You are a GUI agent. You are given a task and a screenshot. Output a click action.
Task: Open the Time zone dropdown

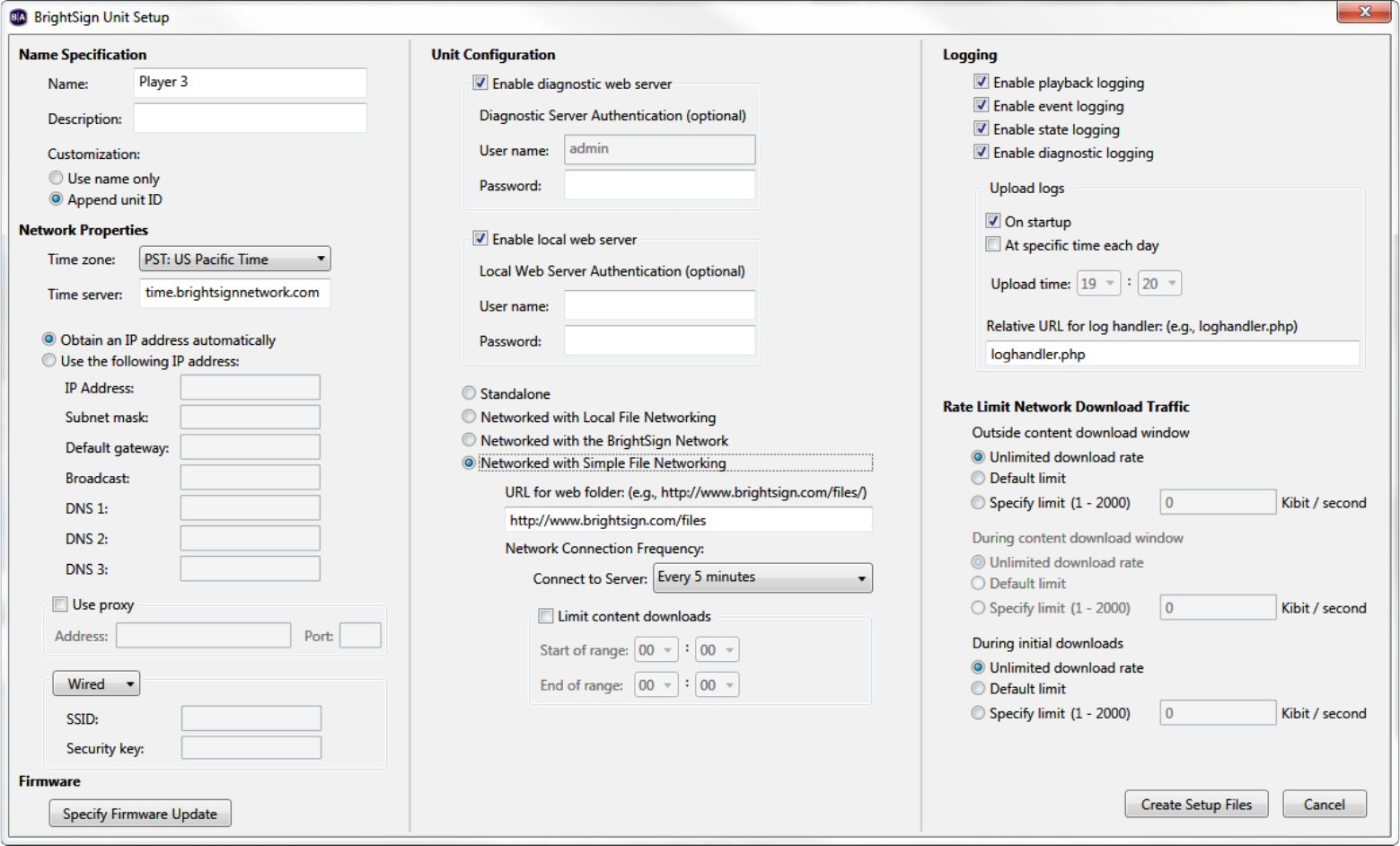tap(234, 260)
